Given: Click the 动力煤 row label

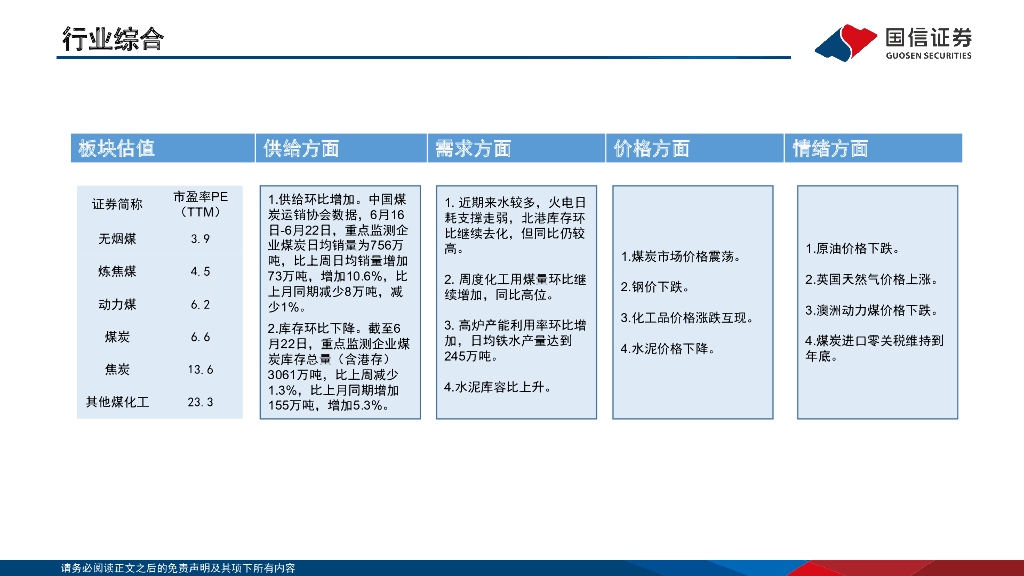Looking at the screenshot, I should [x=117, y=304].
